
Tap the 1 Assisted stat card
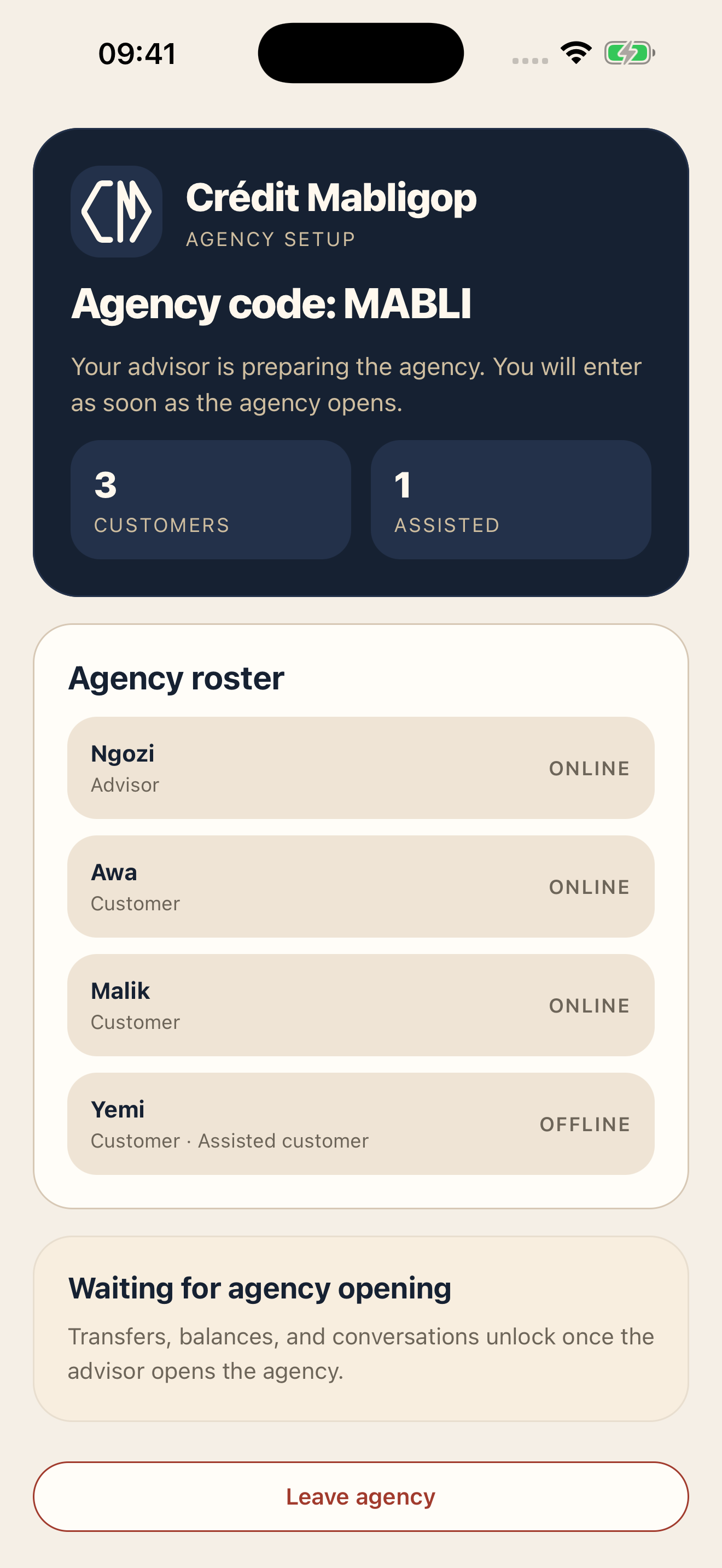tap(511, 500)
